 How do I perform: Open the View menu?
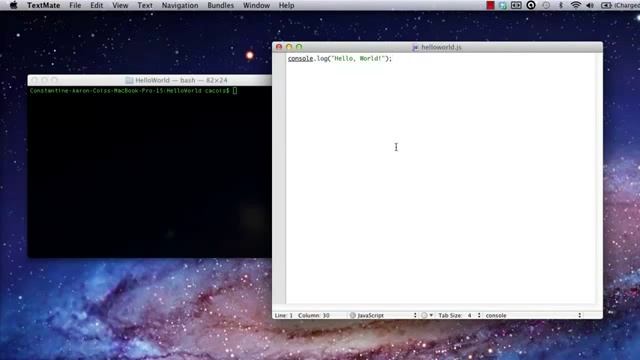(x=120, y=5)
